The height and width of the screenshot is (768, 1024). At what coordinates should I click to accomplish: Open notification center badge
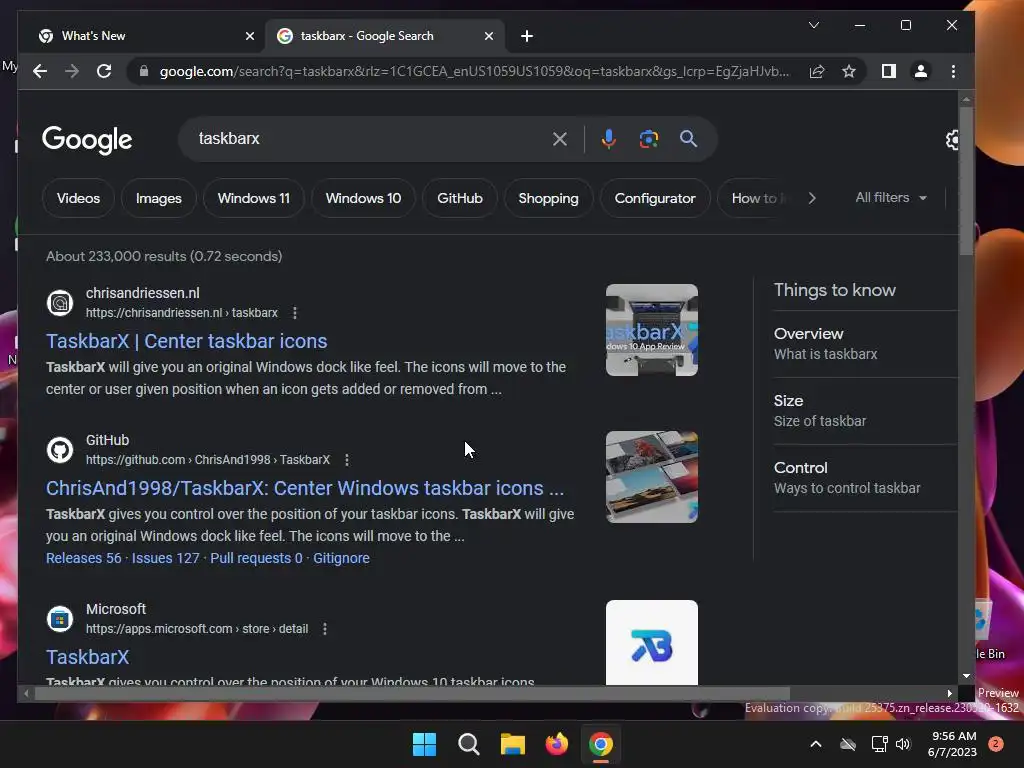pyautogui.click(x=996, y=744)
